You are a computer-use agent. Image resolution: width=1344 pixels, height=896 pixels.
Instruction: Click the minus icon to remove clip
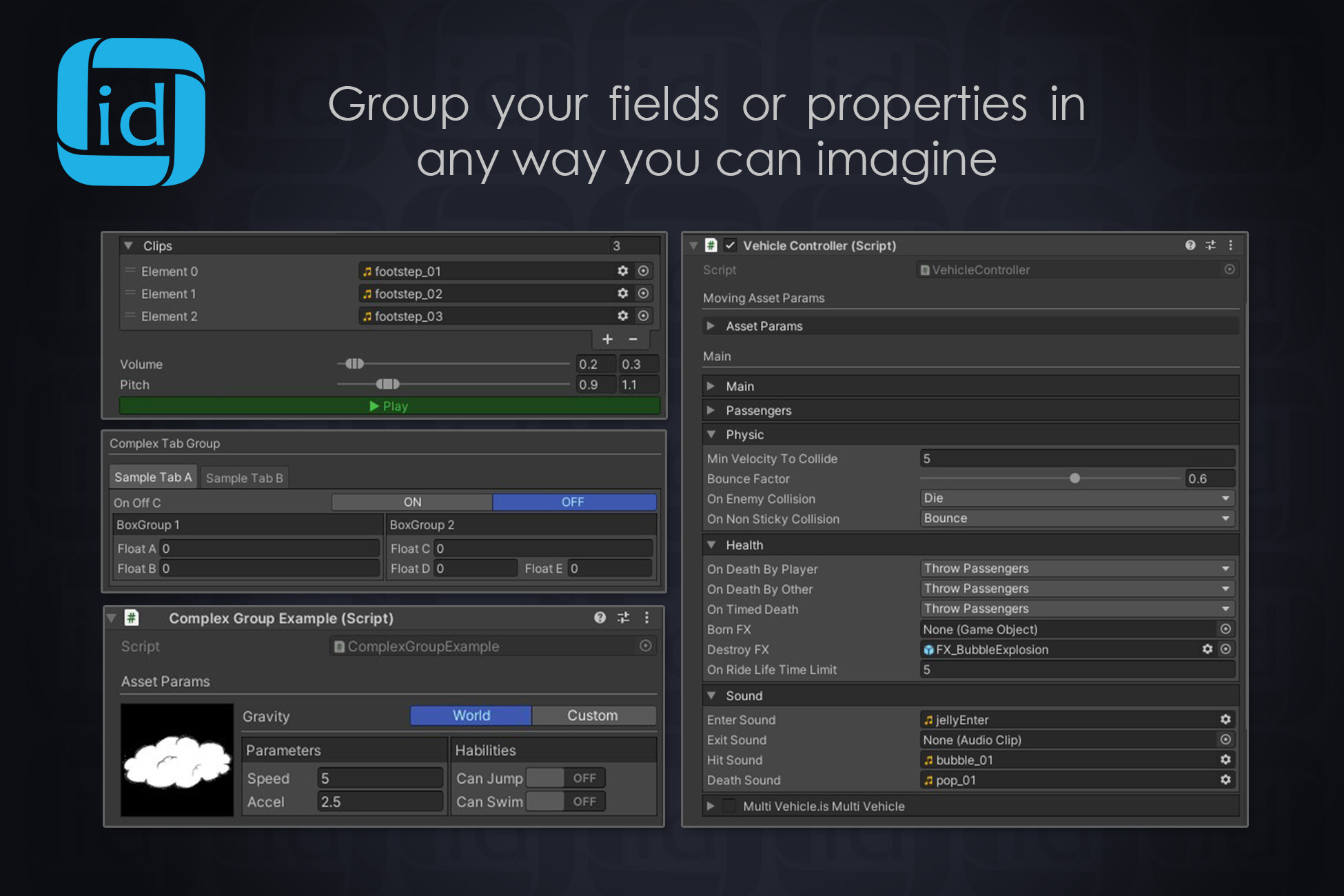coord(633,339)
